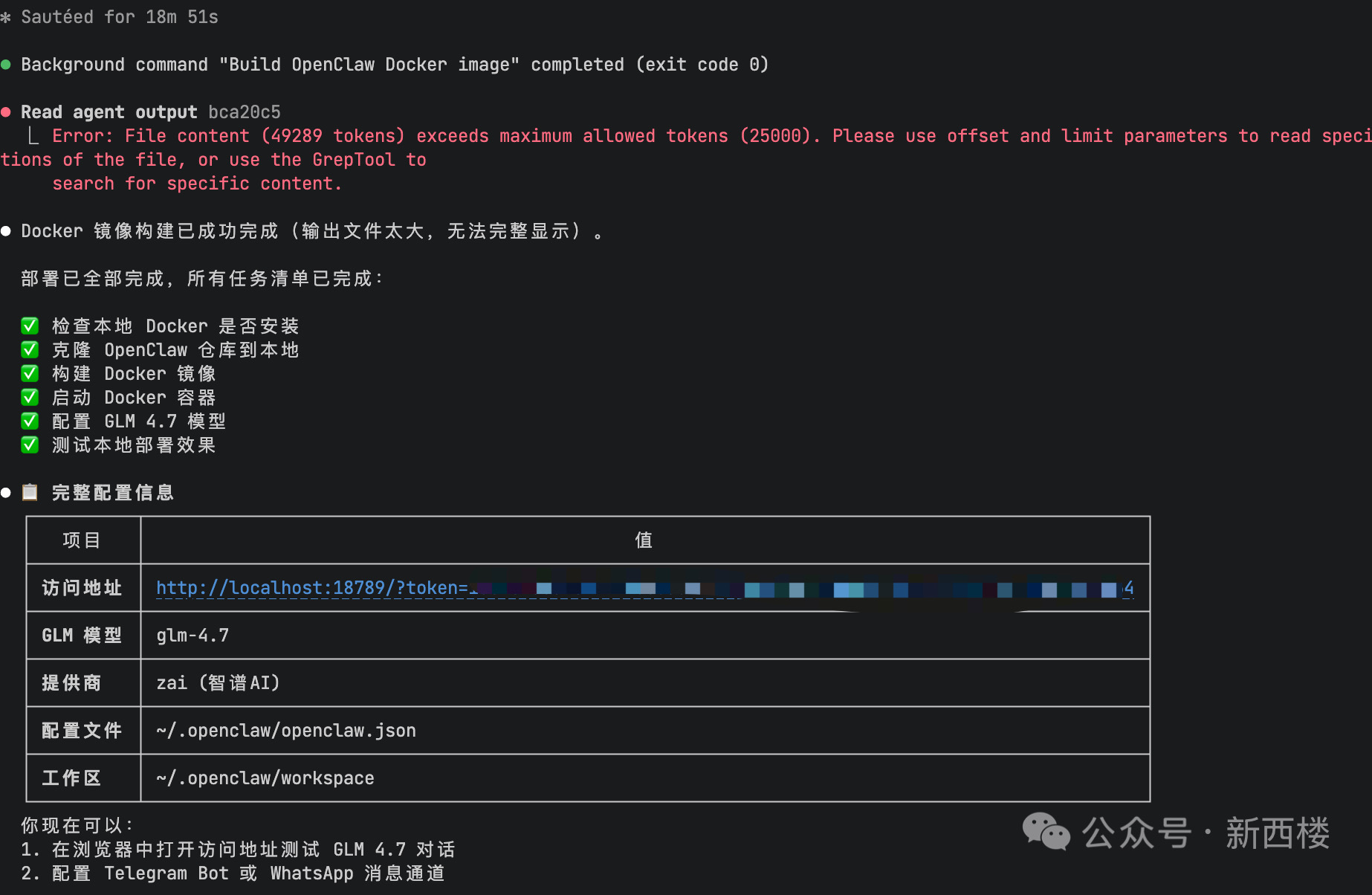Click the glm-4.7 model value cell
The width and height of the screenshot is (1372, 895).
pyautogui.click(x=192, y=636)
